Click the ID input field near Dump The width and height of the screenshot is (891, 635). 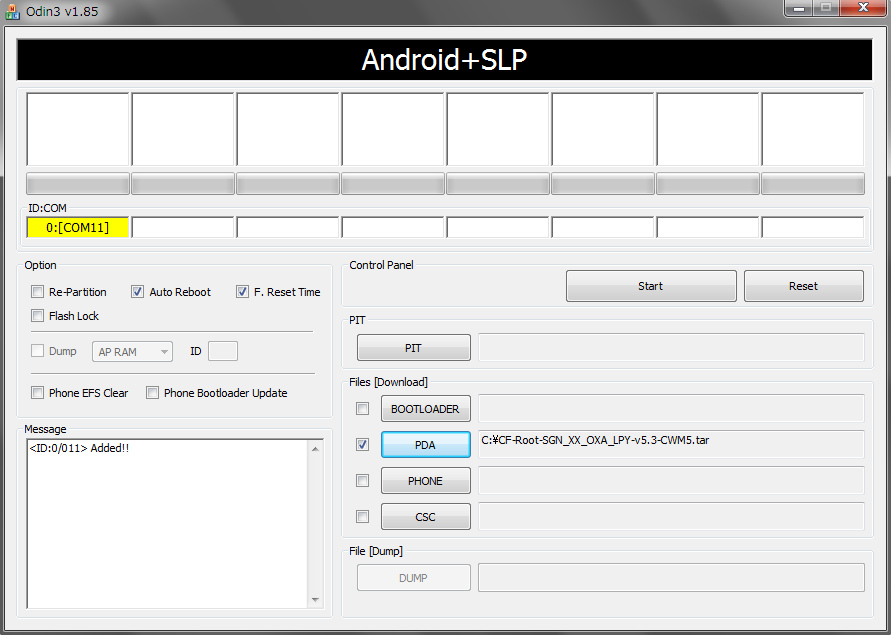pyautogui.click(x=223, y=351)
